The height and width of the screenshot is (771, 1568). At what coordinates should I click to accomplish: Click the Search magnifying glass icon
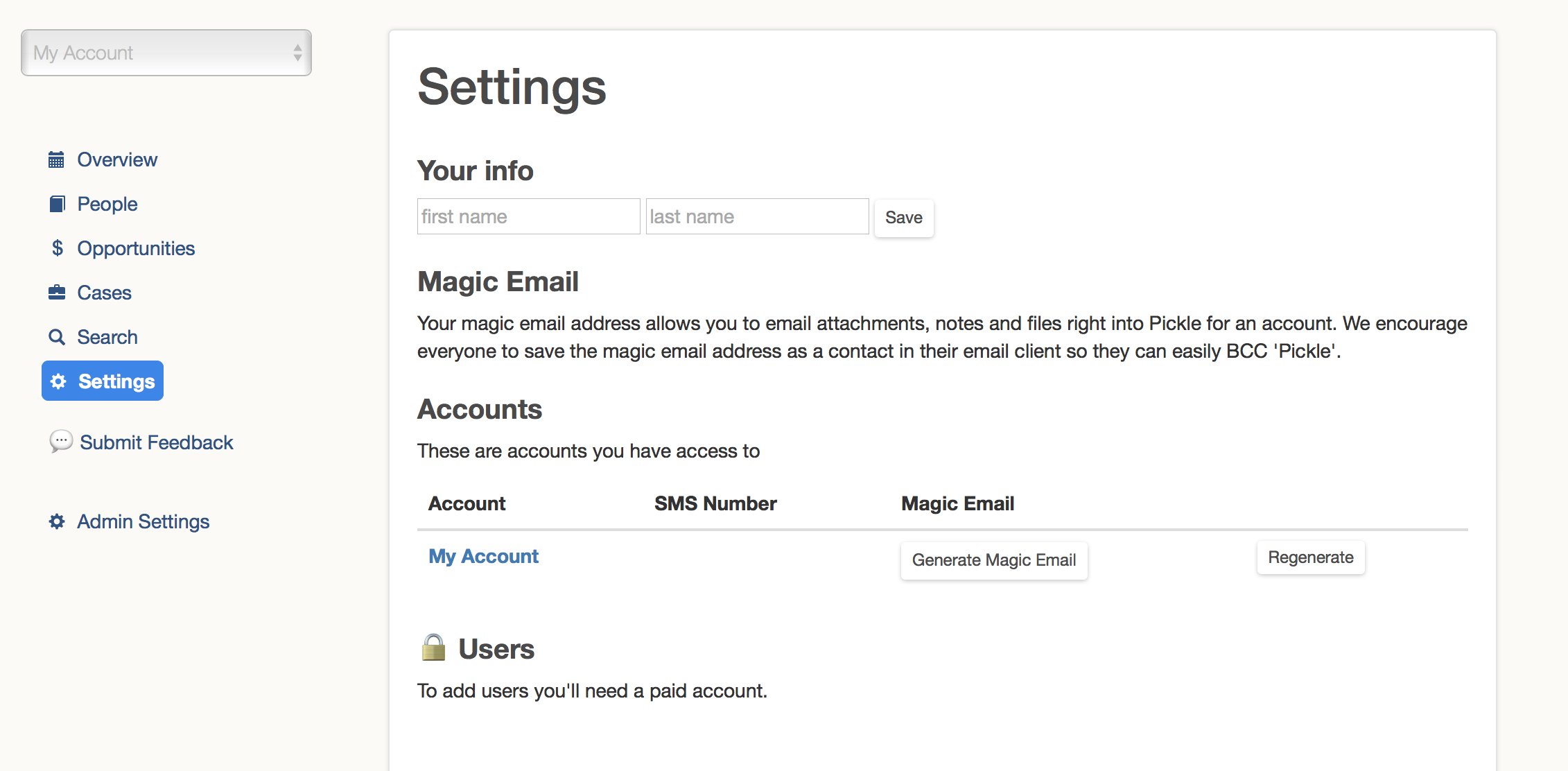[x=57, y=337]
